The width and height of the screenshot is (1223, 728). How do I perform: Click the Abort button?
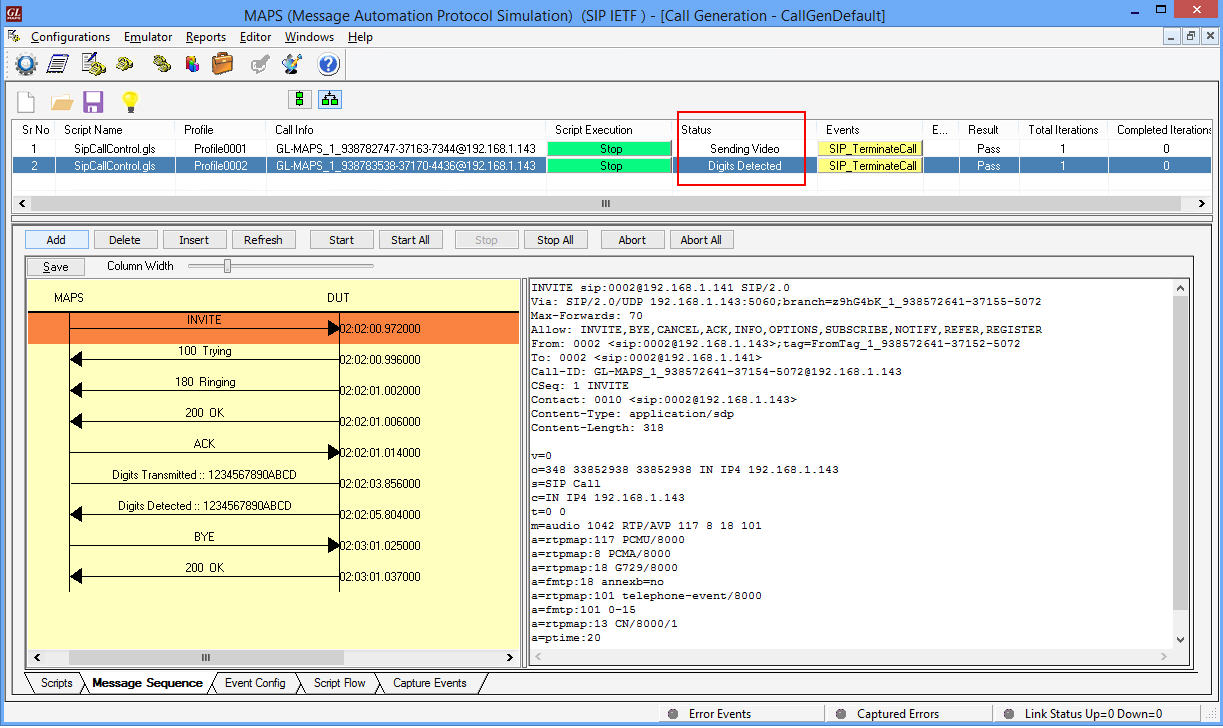(x=632, y=240)
